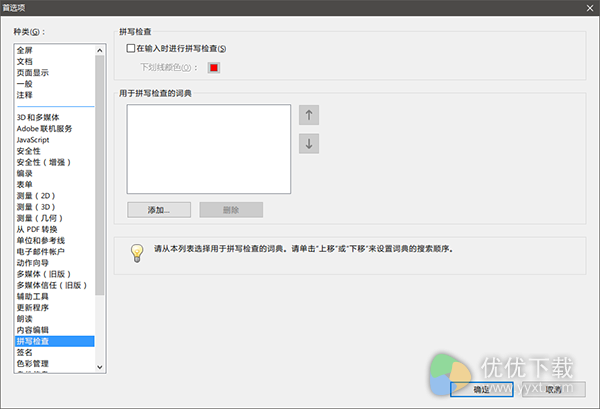Move dictionary up with the up arrow

(309, 115)
